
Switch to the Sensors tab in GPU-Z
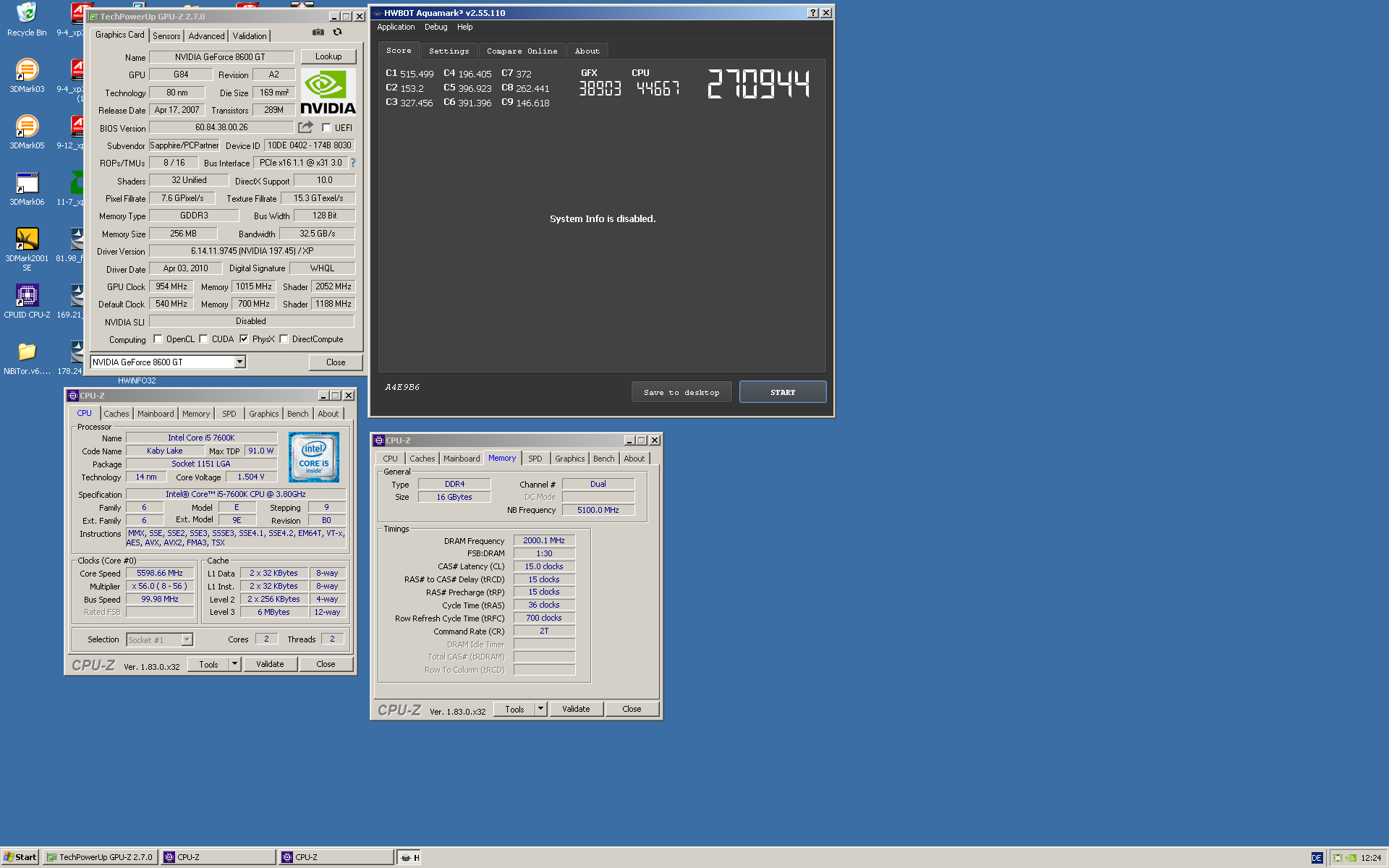click(166, 36)
